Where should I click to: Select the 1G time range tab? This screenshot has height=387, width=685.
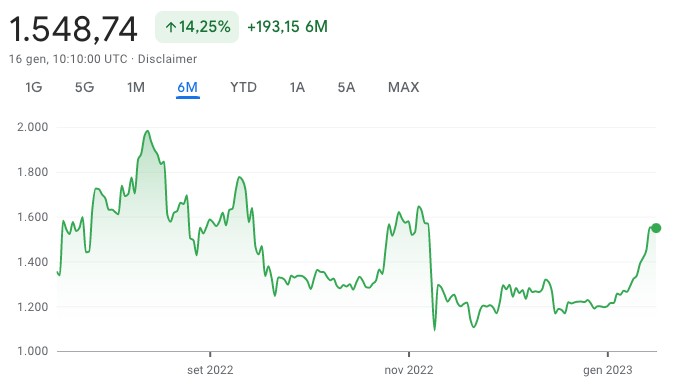pyautogui.click(x=34, y=87)
